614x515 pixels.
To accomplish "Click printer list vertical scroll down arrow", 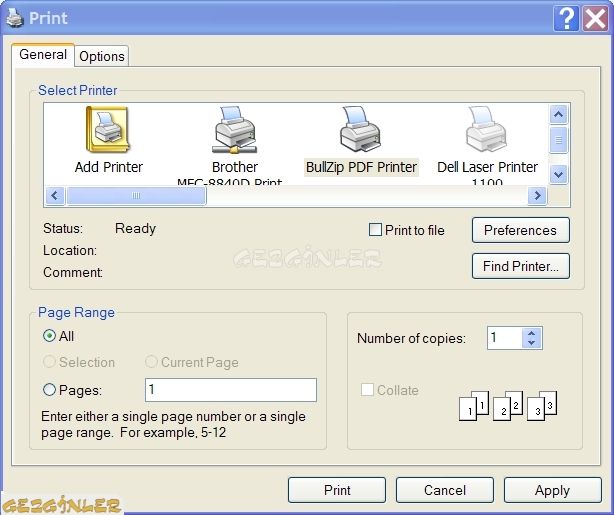I will pyautogui.click(x=559, y=174).
